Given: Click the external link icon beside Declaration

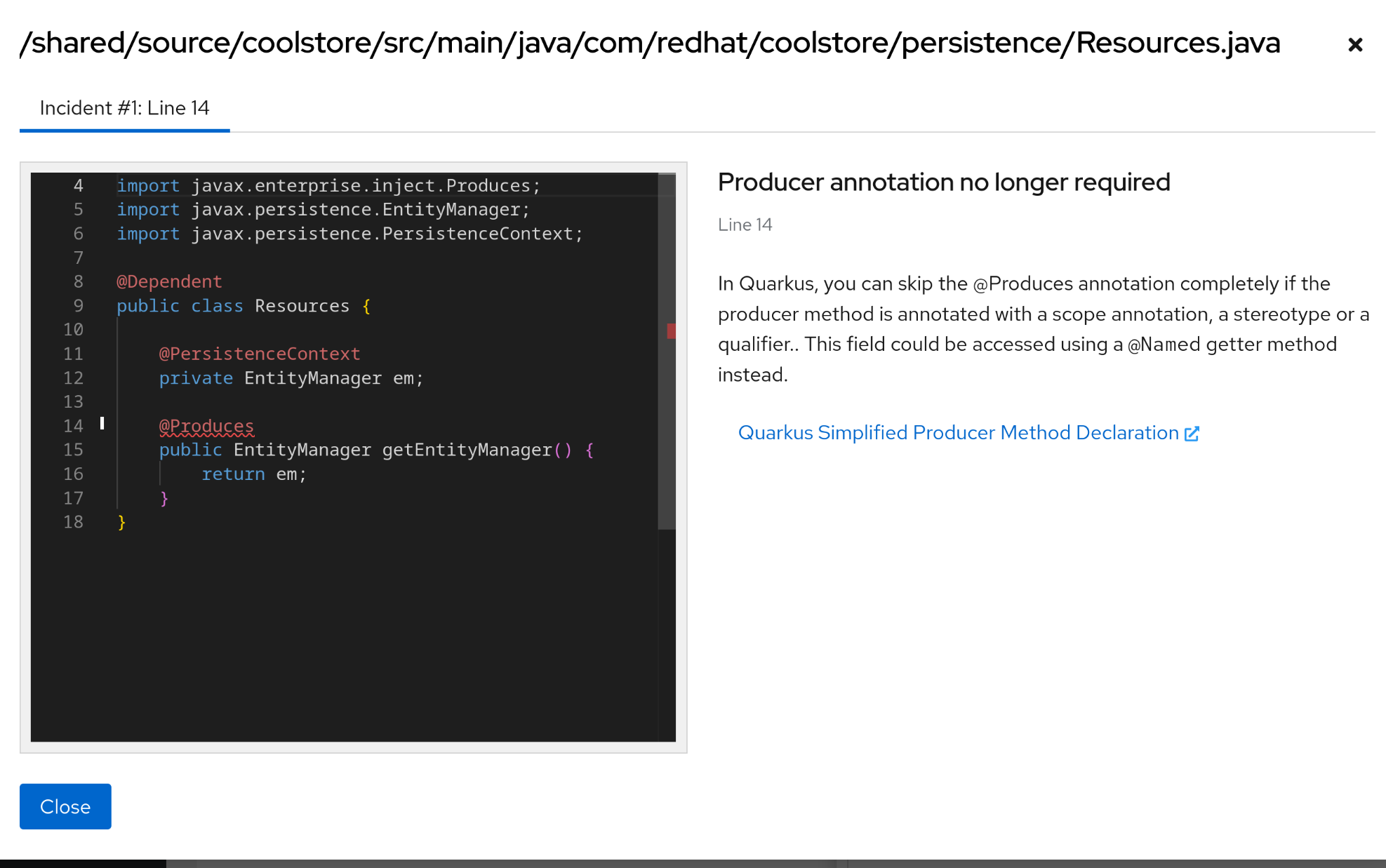Looking at the screenshot, I should [x=1192, y=434].
